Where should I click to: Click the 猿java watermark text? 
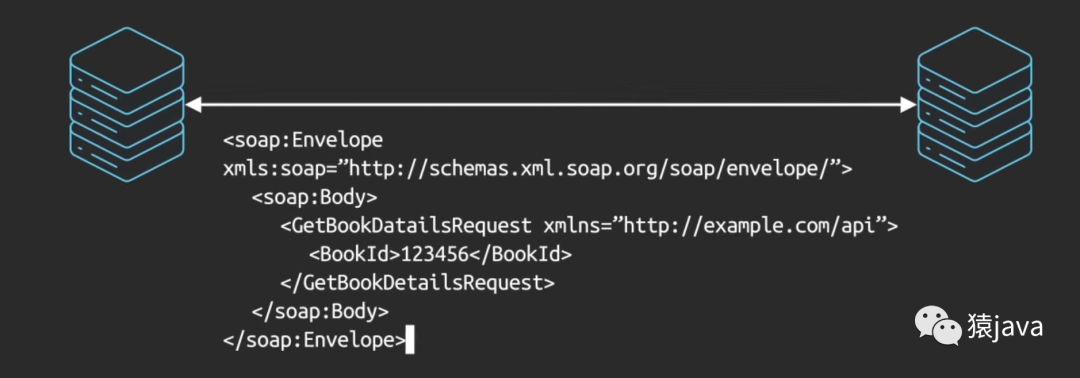pos(1005,326)
